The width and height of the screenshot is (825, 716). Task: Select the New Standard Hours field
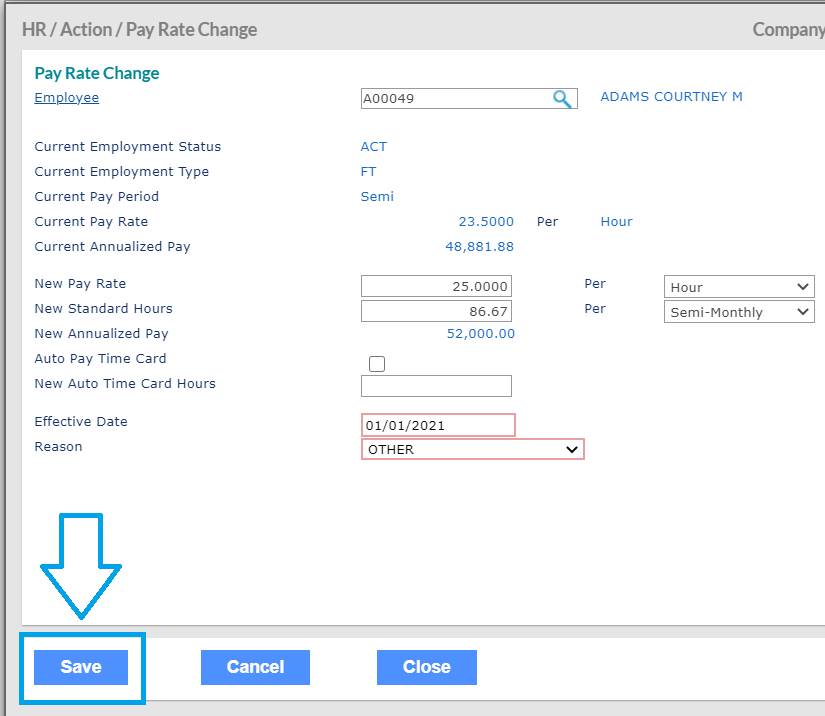436,311
